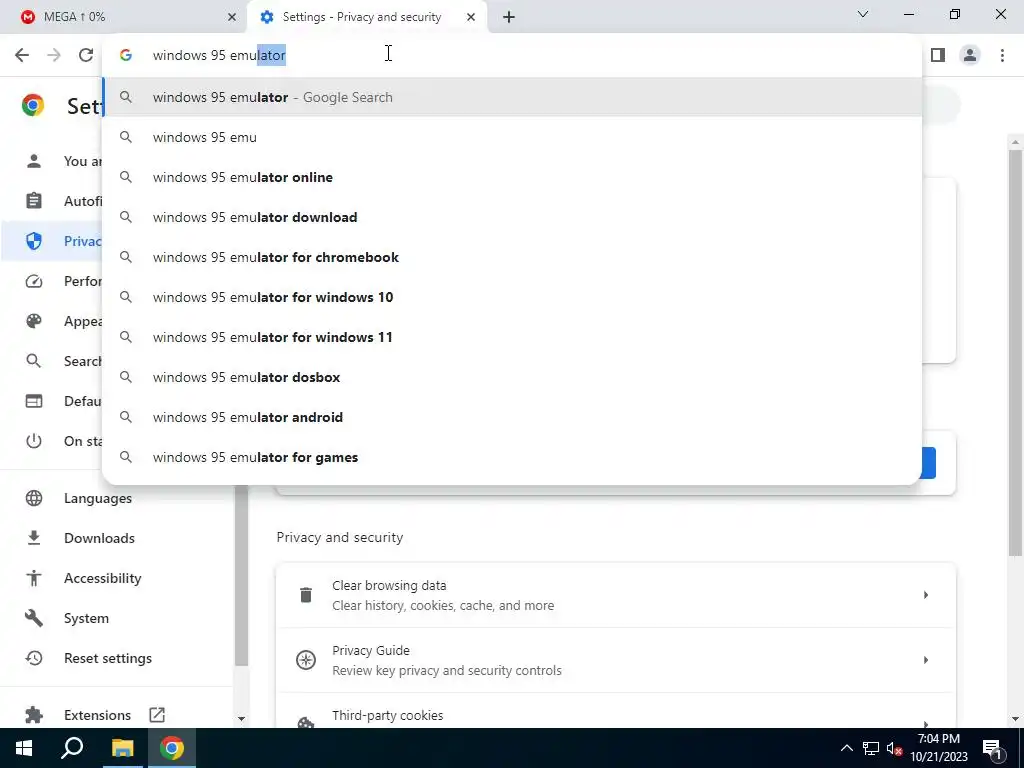Viewport: 1024px width, 768px height.
Task: Open On startup power icon in sidebar
Action: (34, 441)
